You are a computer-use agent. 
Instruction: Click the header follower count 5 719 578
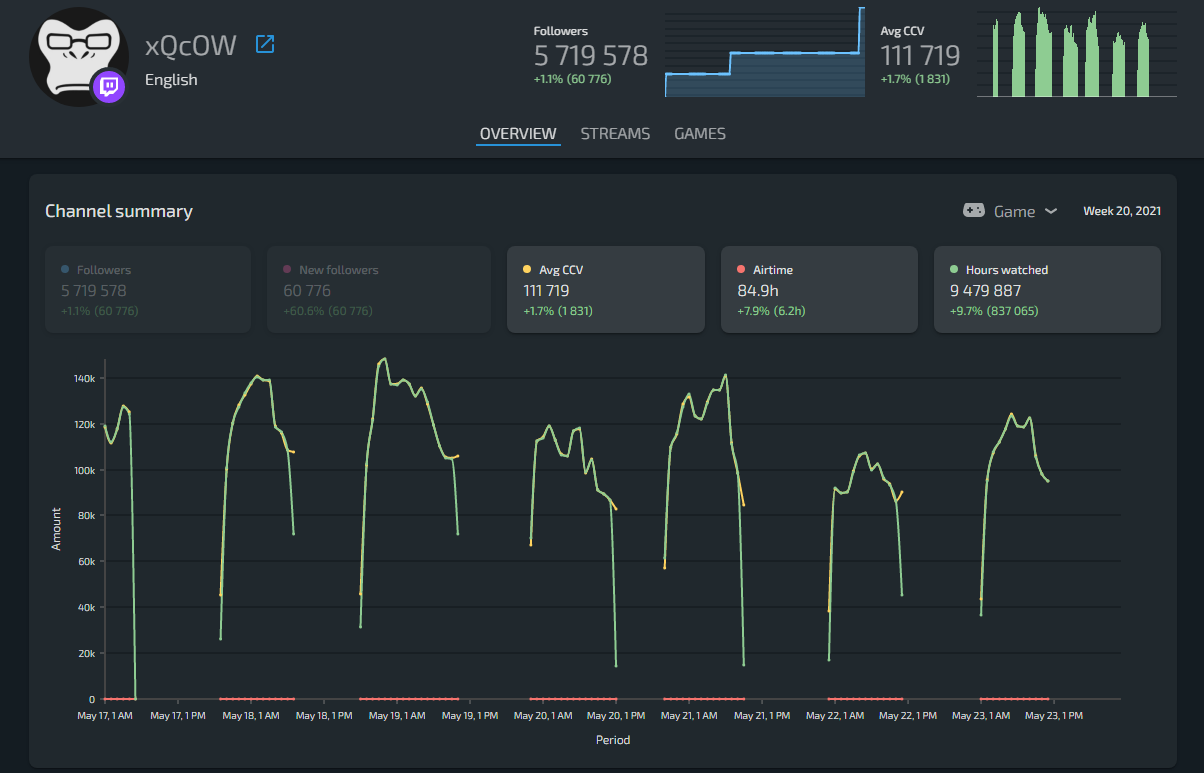[591, 55]
